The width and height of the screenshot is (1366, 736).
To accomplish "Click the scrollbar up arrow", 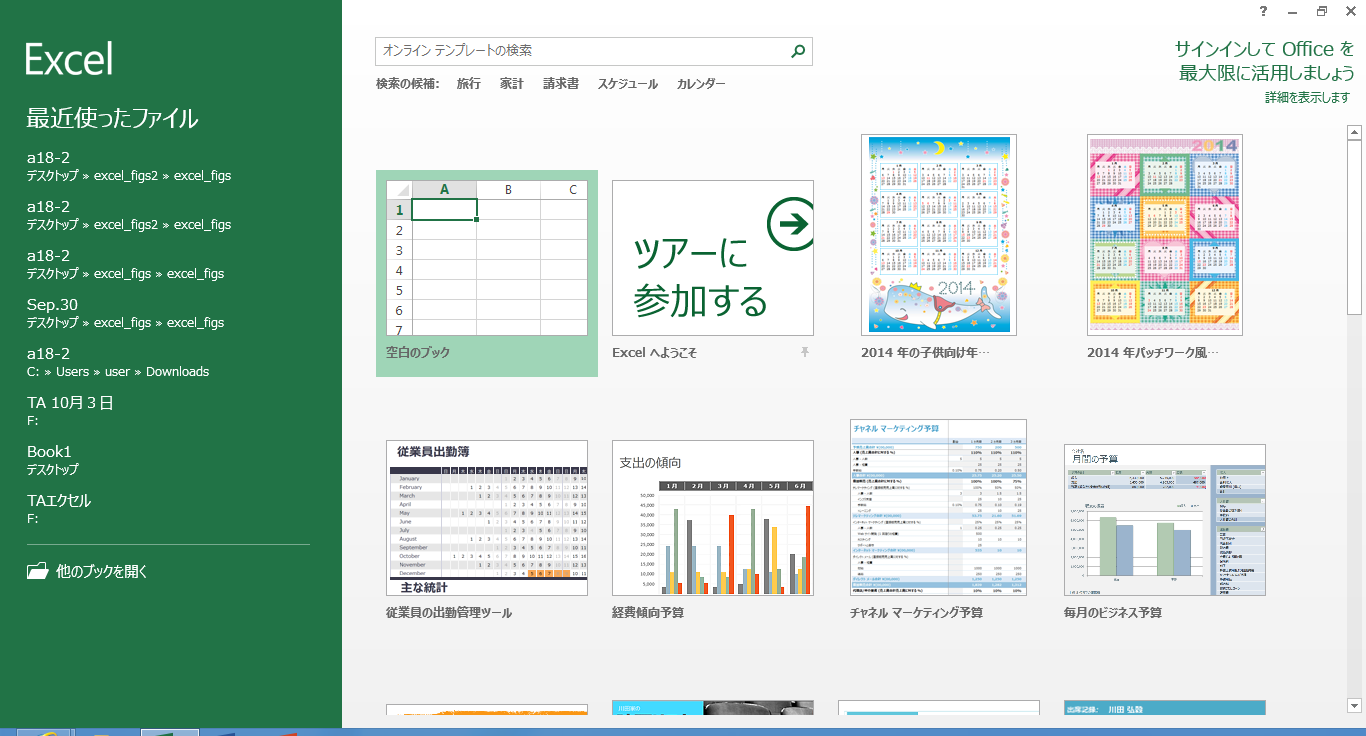I will click(1355, 132).
